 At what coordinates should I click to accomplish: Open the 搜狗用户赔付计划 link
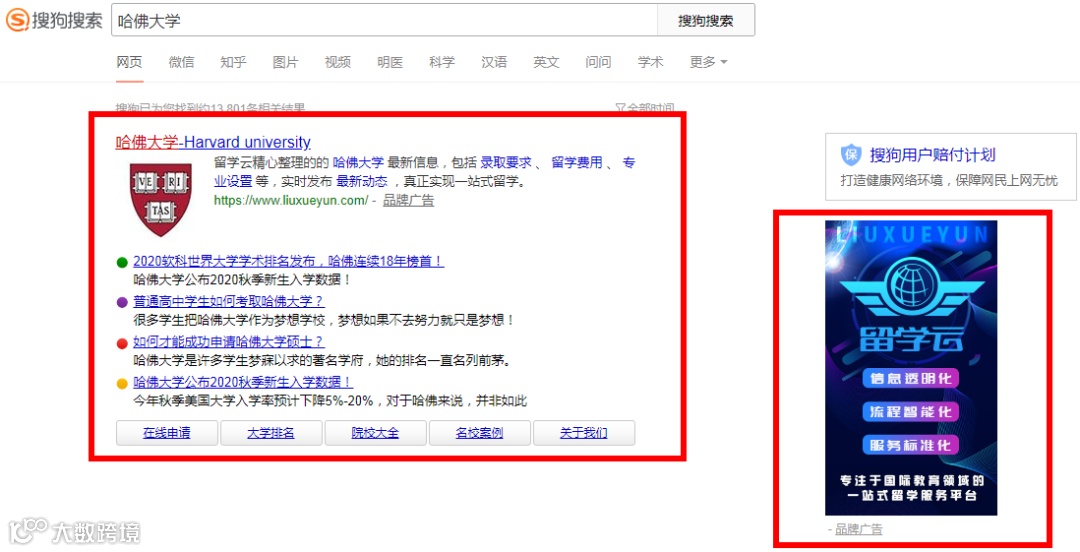pyautogui.click(x=933, y=155)
